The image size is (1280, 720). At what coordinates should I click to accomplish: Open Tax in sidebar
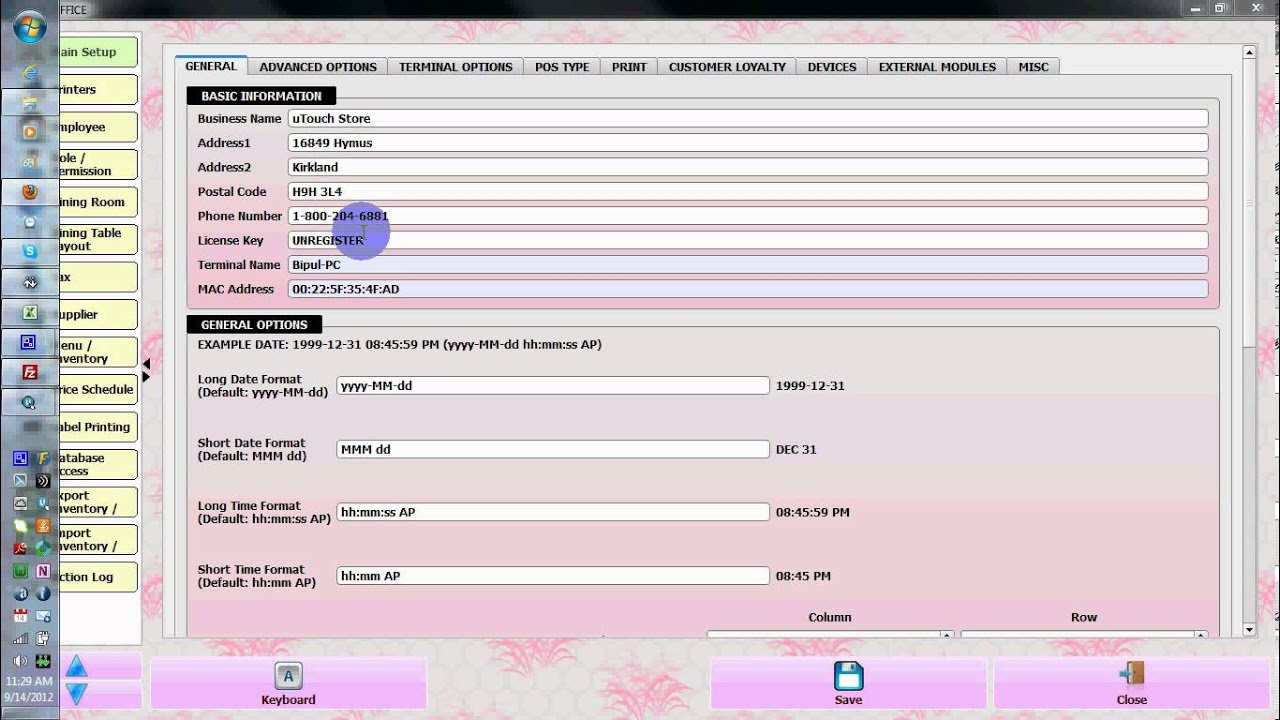click(x=98, y=277)
